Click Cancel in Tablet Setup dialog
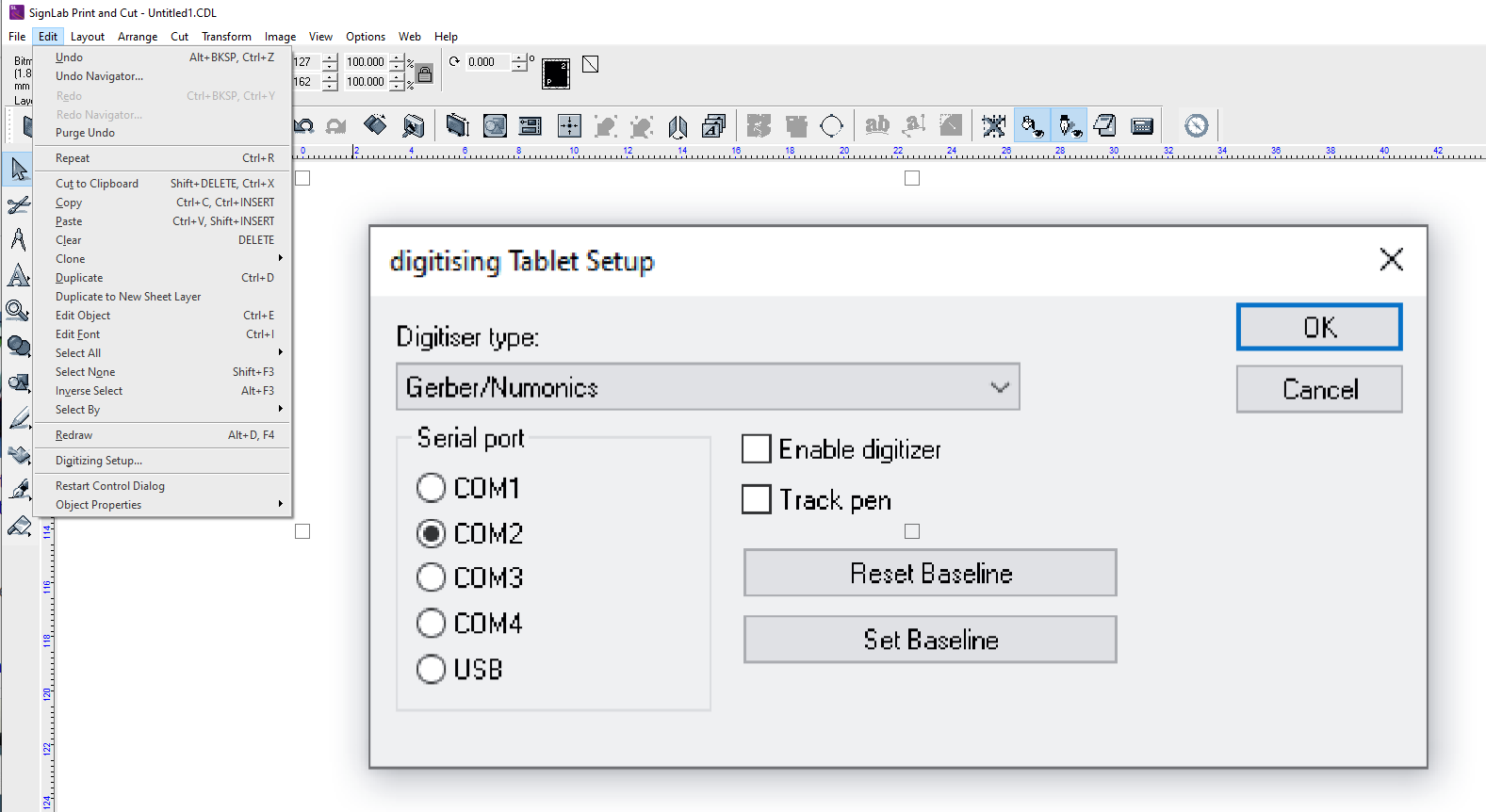Viewport: 1486px width, 812px height. pyautogui.click(x=1319, y=389)
